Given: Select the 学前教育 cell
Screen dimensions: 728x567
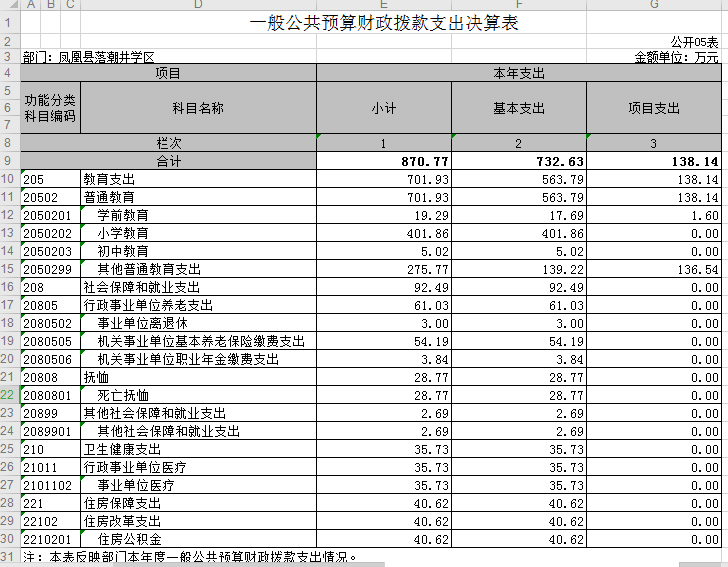Looking at the screenshot, I should click(198, 215).
